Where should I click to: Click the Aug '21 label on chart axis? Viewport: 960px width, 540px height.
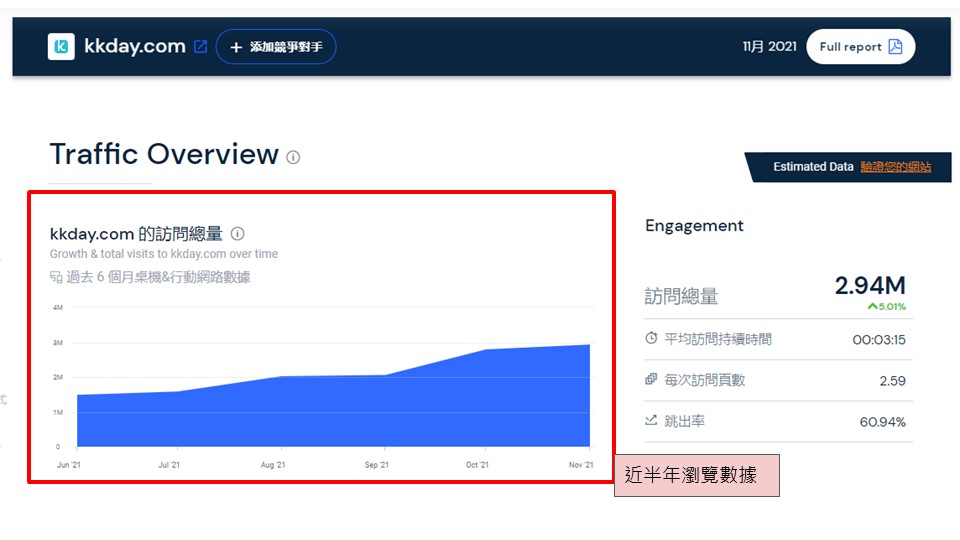[x=272, y=465]
